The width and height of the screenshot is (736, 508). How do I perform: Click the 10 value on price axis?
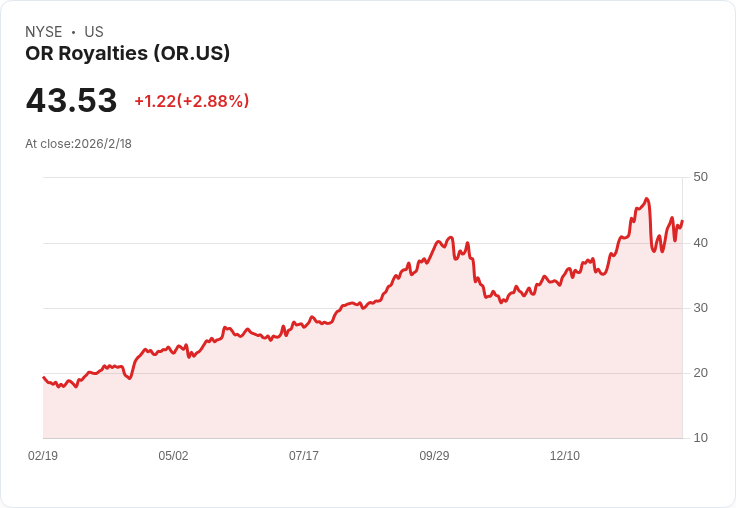[700, 438]
